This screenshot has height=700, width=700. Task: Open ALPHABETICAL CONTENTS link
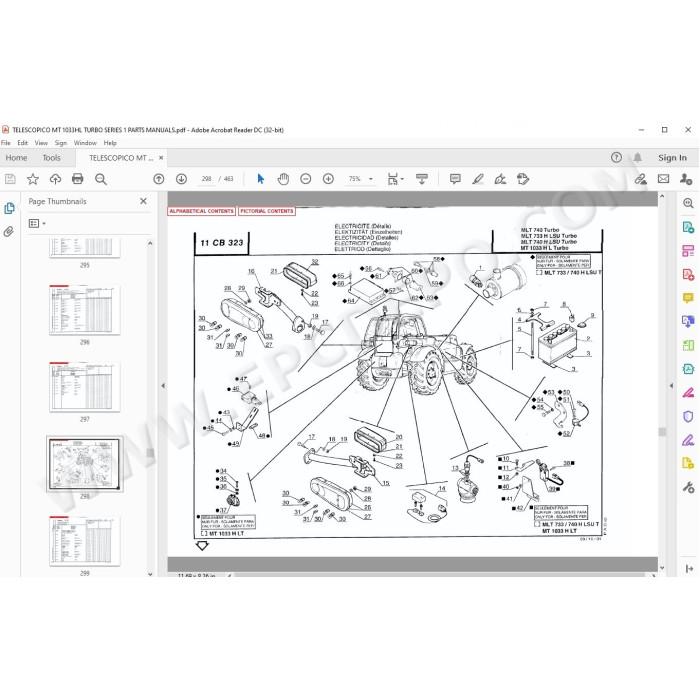tap(201, 211)
